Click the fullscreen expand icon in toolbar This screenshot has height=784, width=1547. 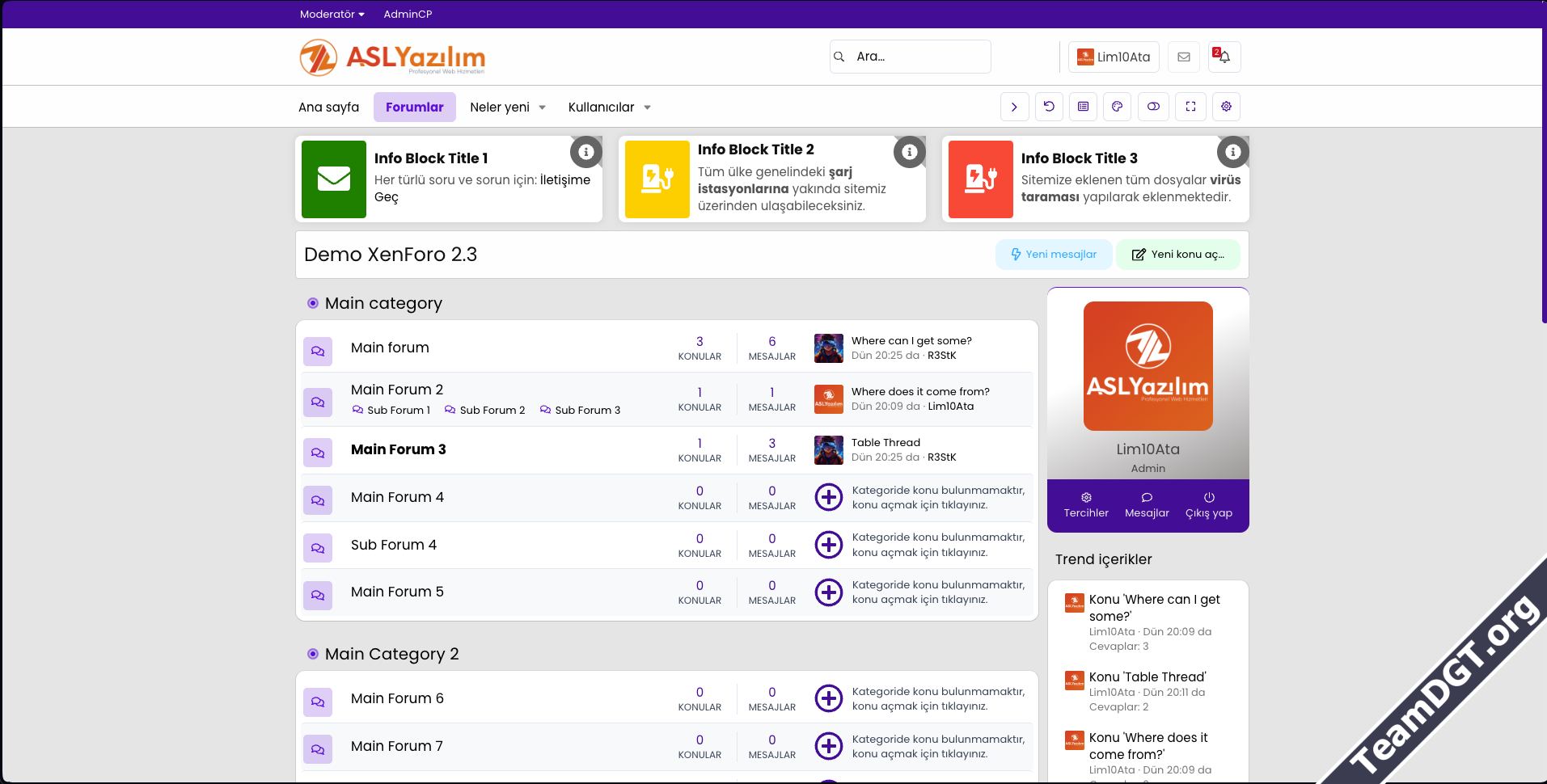pyautogui.click(x=1190, y=107)
